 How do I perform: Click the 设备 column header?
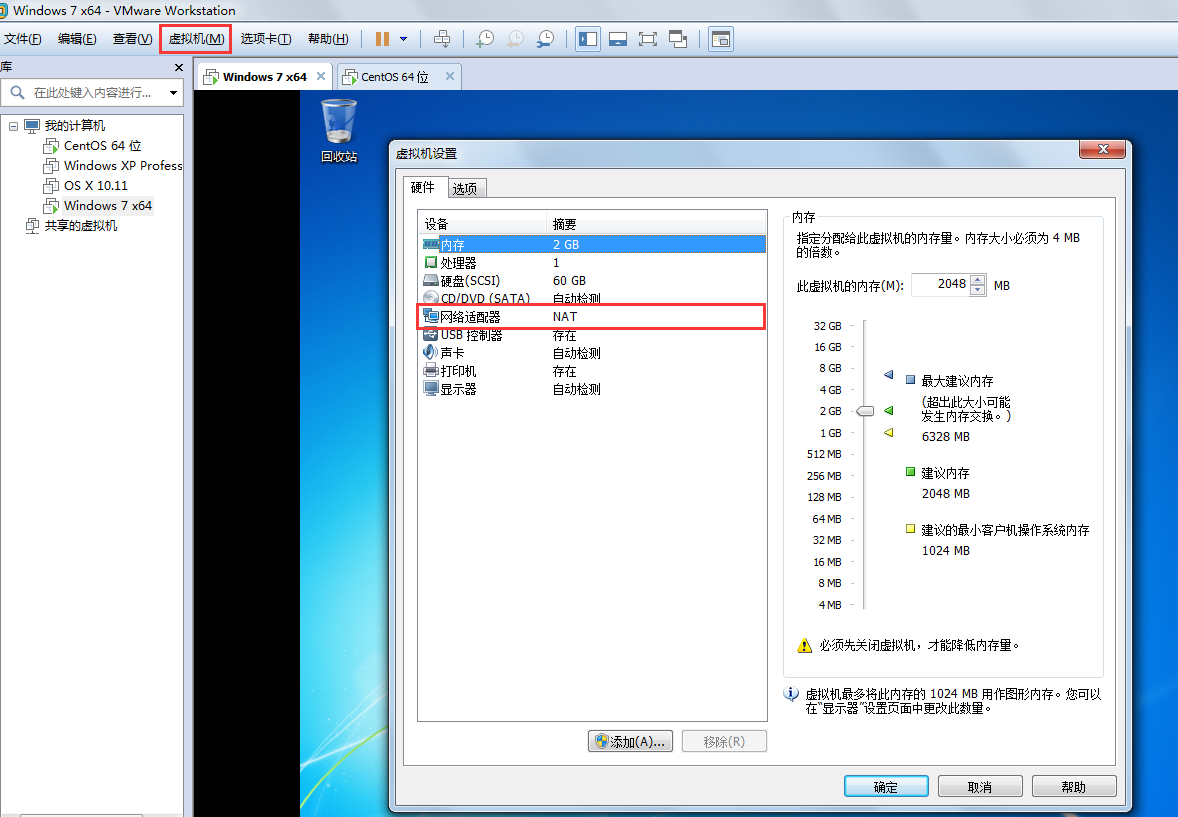pyautogui.click(x=483, y=224)
